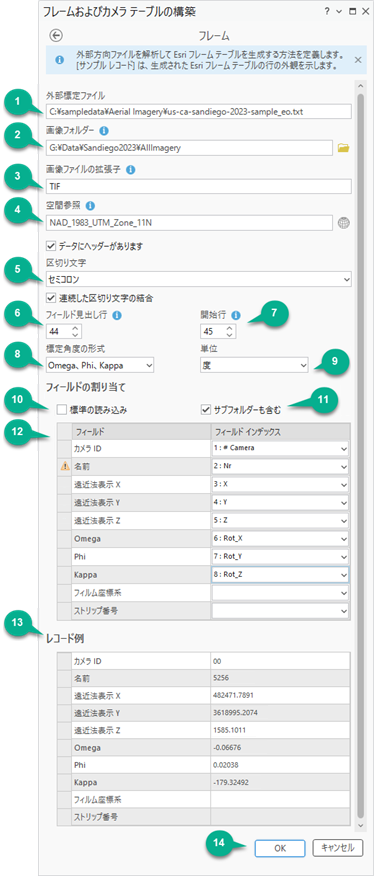Click the 外部標定ファイル path input field

pyautogui.click(x=197, y=111)
